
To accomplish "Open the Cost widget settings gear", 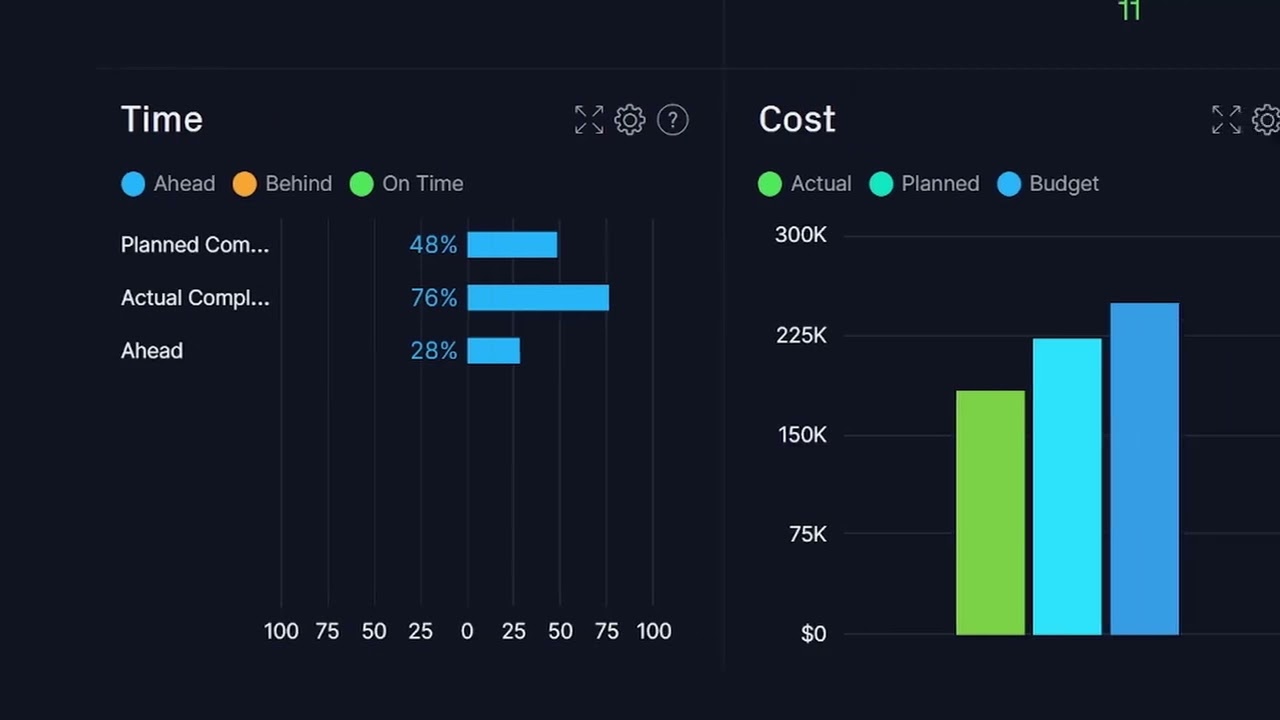I will (1266, 120).
